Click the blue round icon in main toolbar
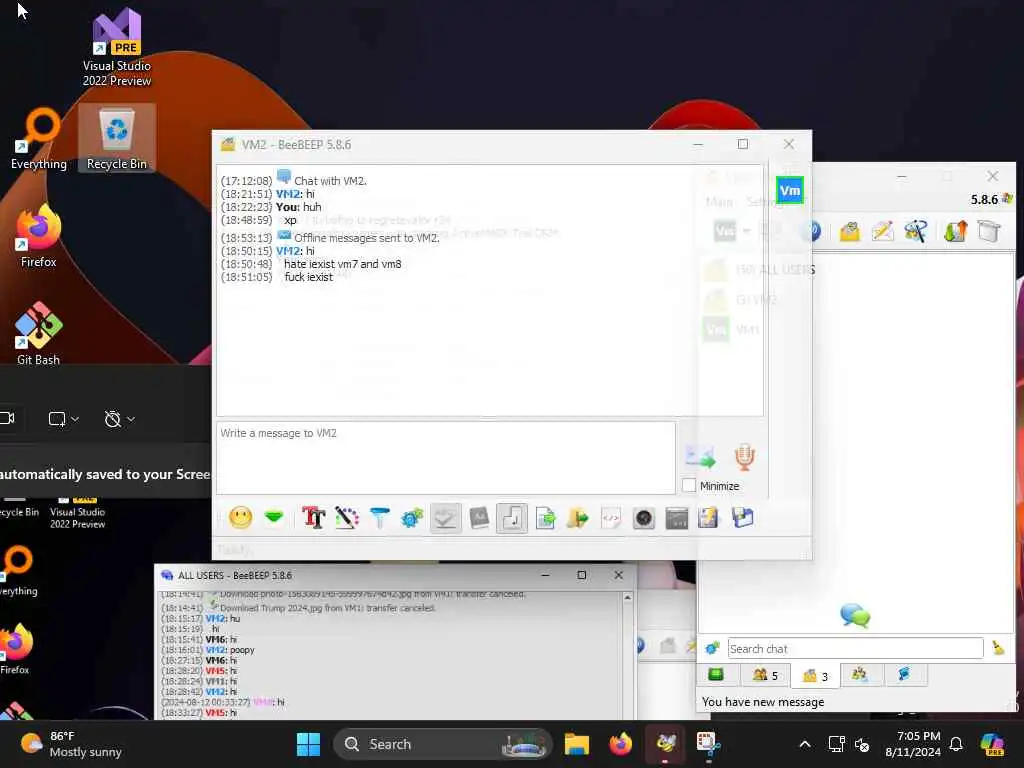1024x768 pixels. [x=812, y=231]
